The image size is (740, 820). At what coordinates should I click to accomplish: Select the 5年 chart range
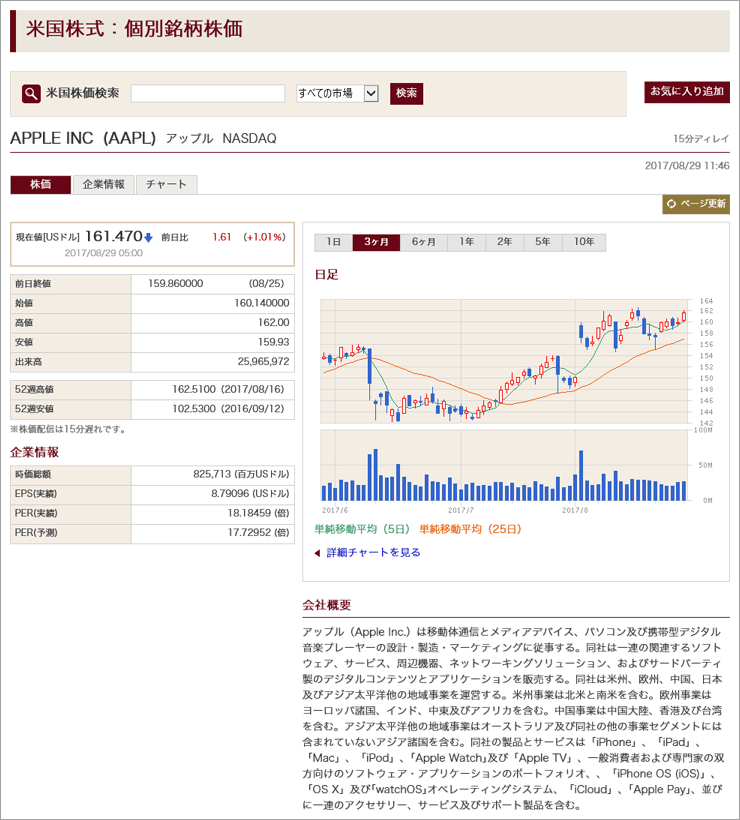point(543,242)
